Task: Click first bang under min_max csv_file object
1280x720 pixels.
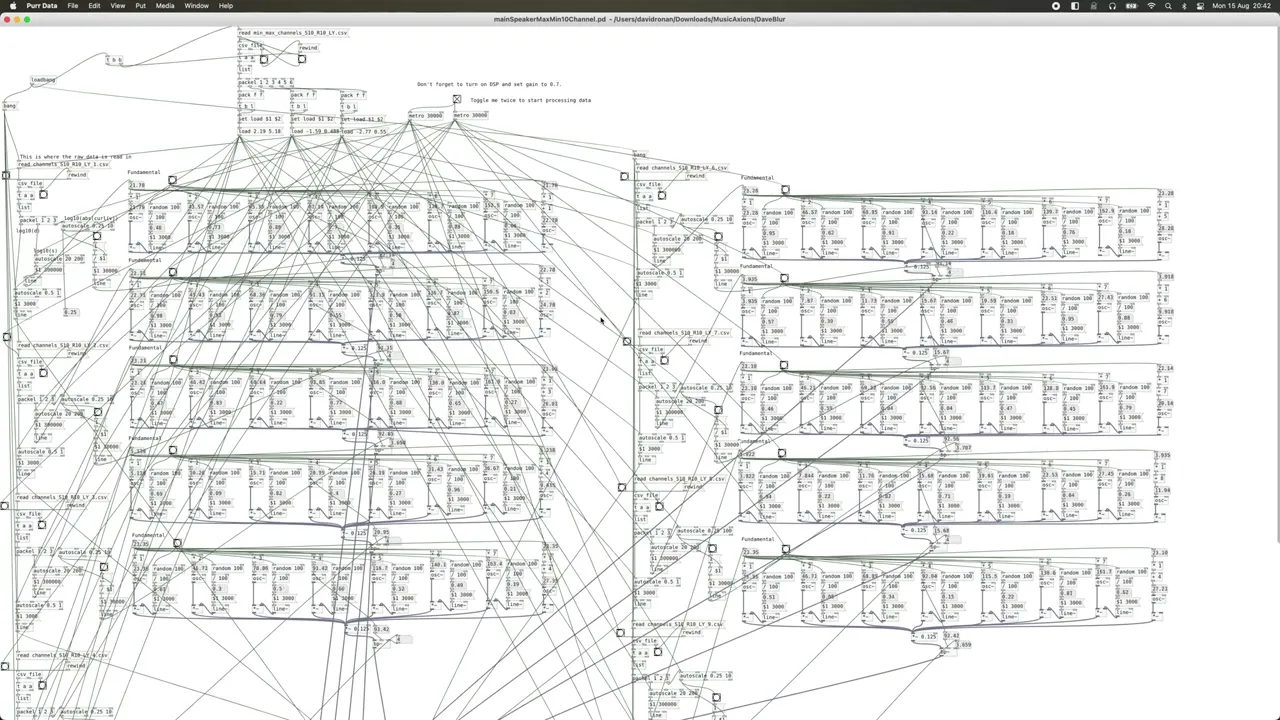Action: (x=264, y=59)
